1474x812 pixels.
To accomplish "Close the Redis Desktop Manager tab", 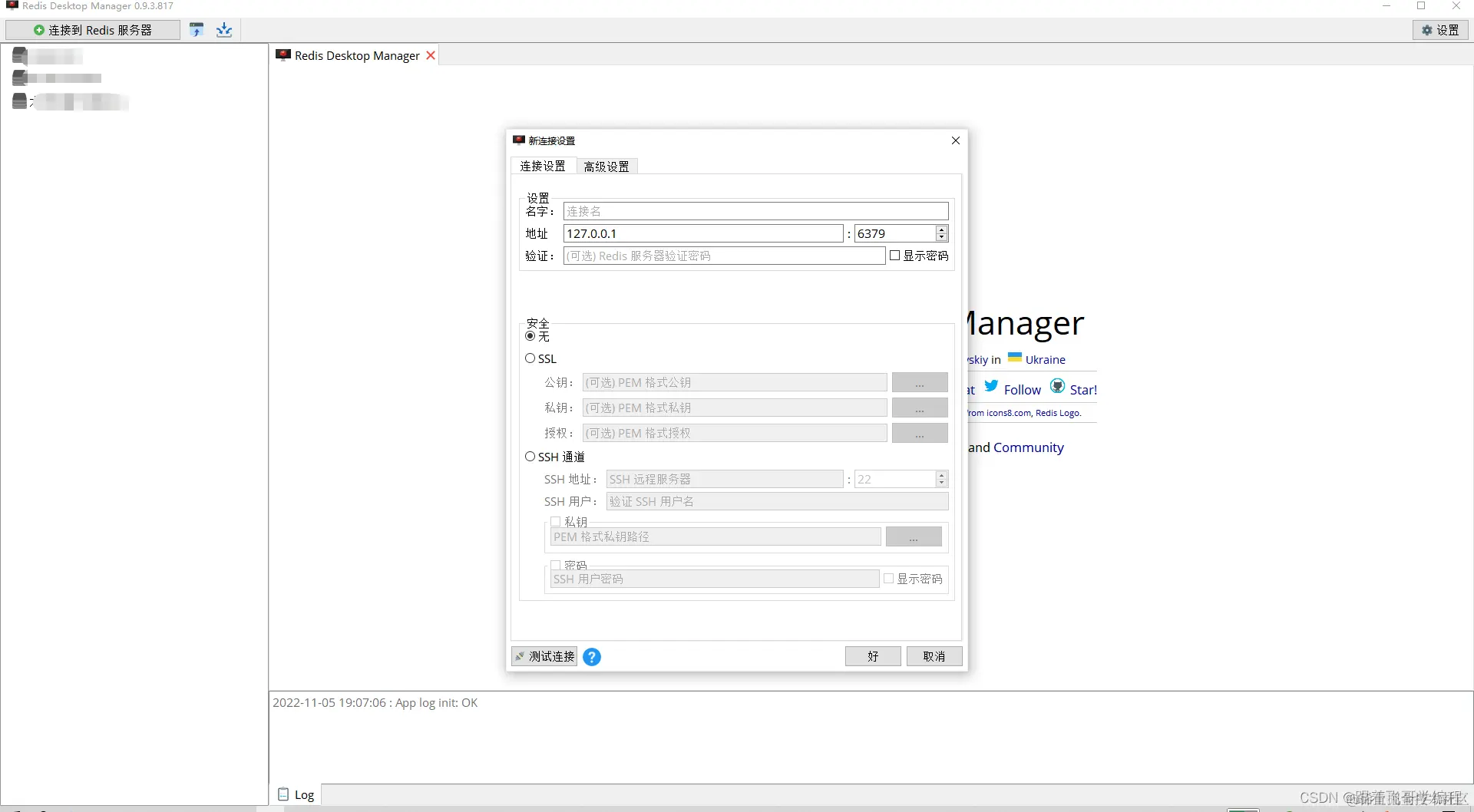I will click(431, 55).
